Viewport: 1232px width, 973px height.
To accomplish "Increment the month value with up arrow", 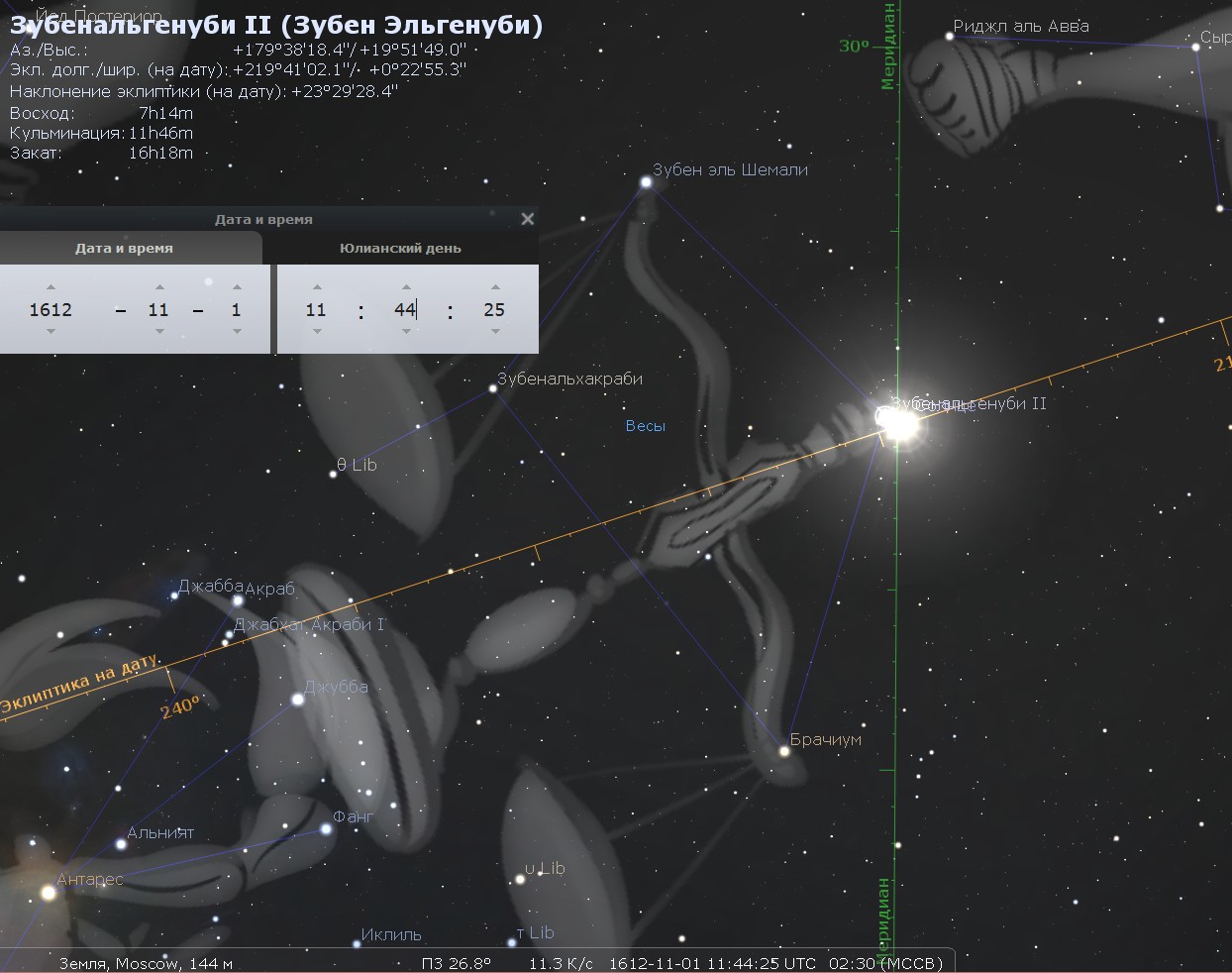I will tap(158, 287).
